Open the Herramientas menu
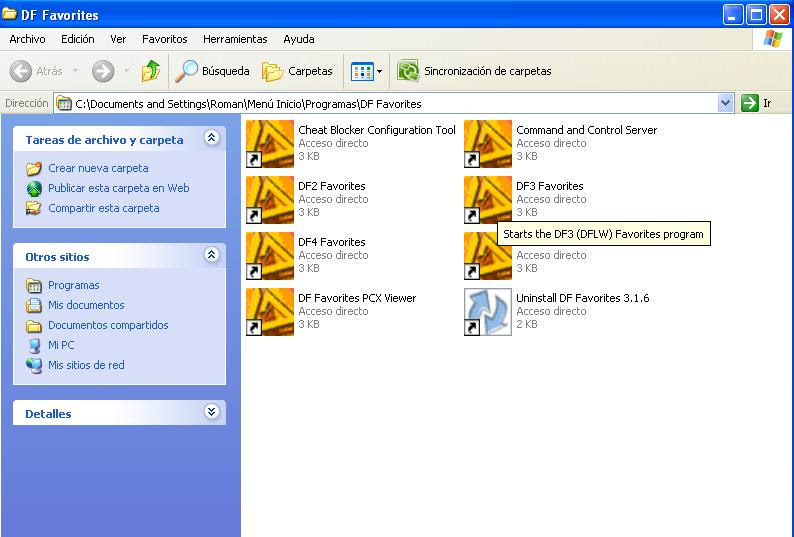 [x=235, y=39]
